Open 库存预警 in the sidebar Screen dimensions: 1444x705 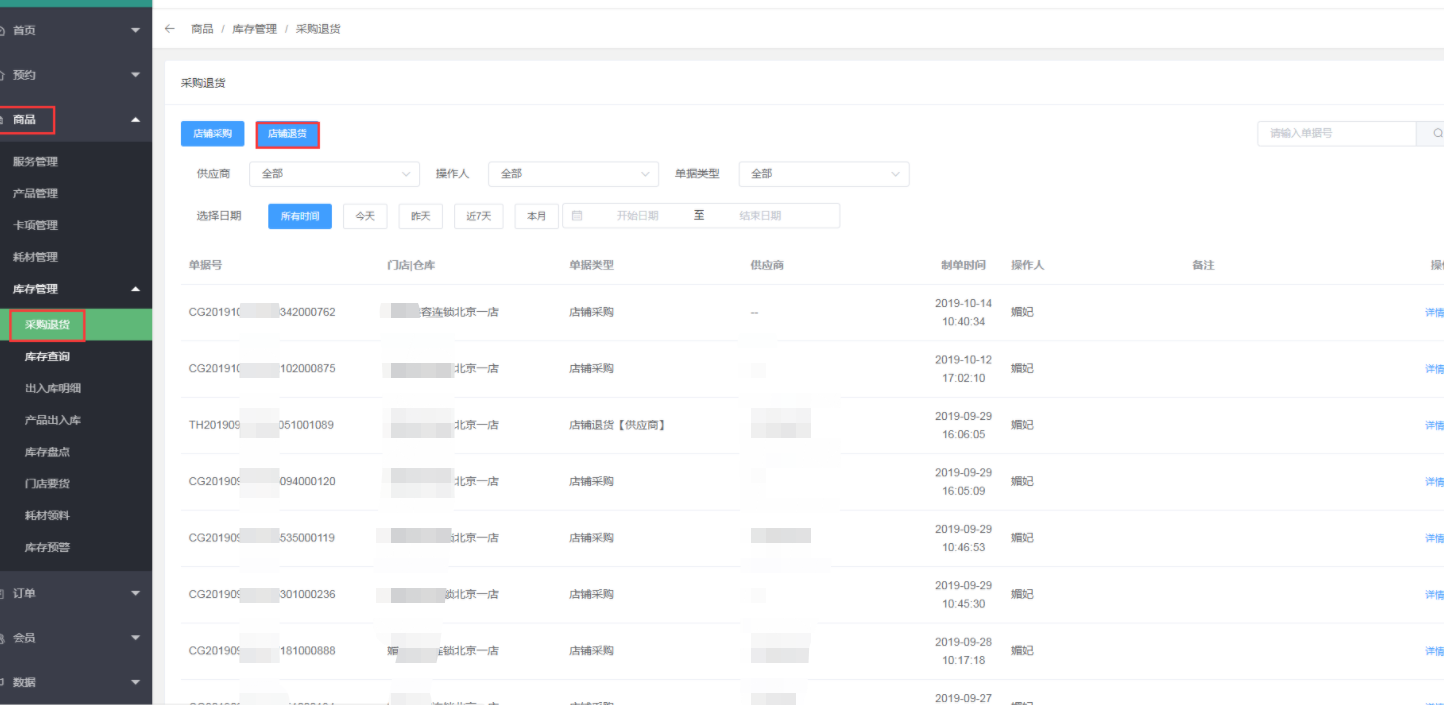(47, 548)
